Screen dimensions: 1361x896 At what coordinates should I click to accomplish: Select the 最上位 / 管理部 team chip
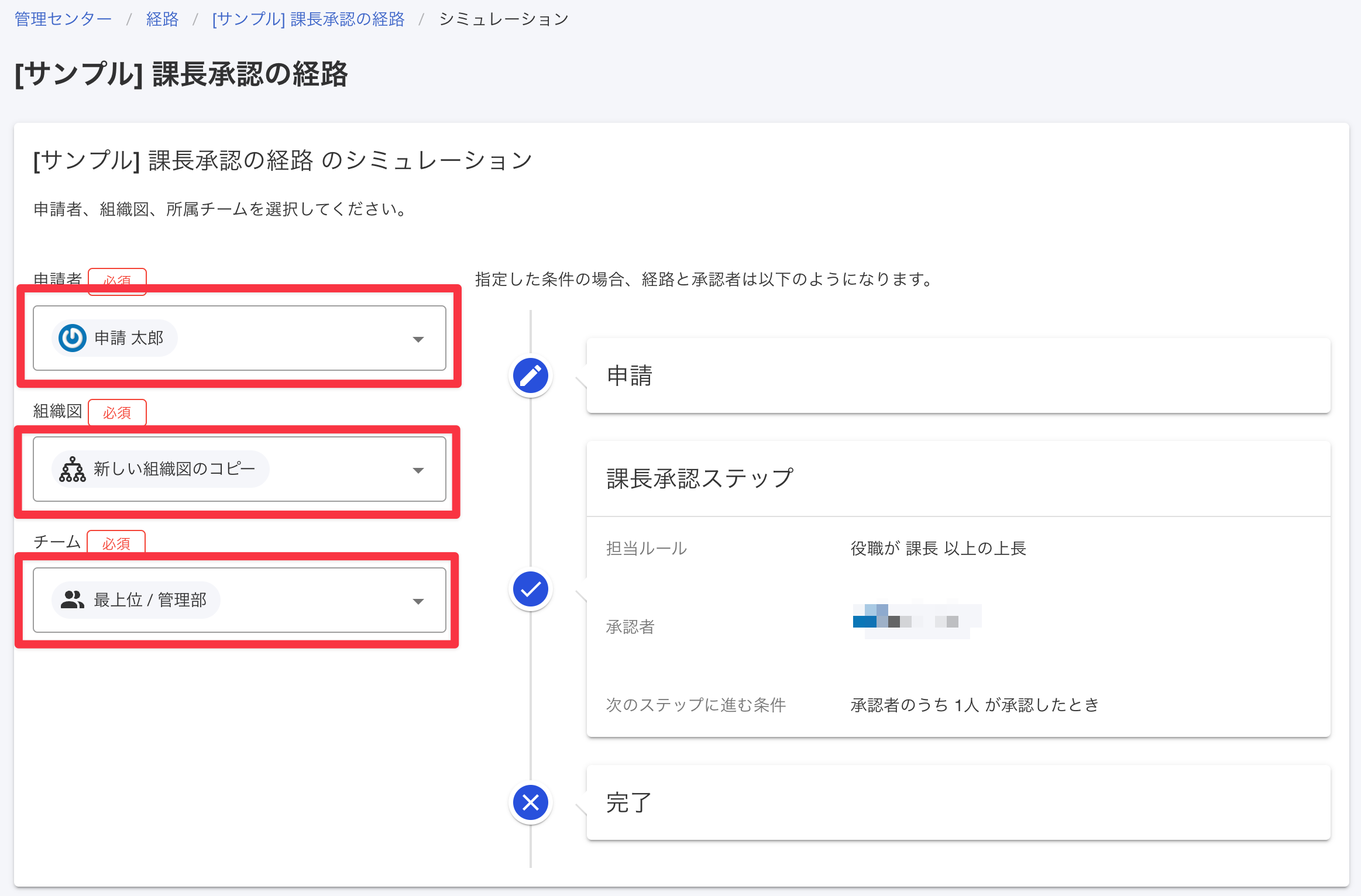coord(136,600)
